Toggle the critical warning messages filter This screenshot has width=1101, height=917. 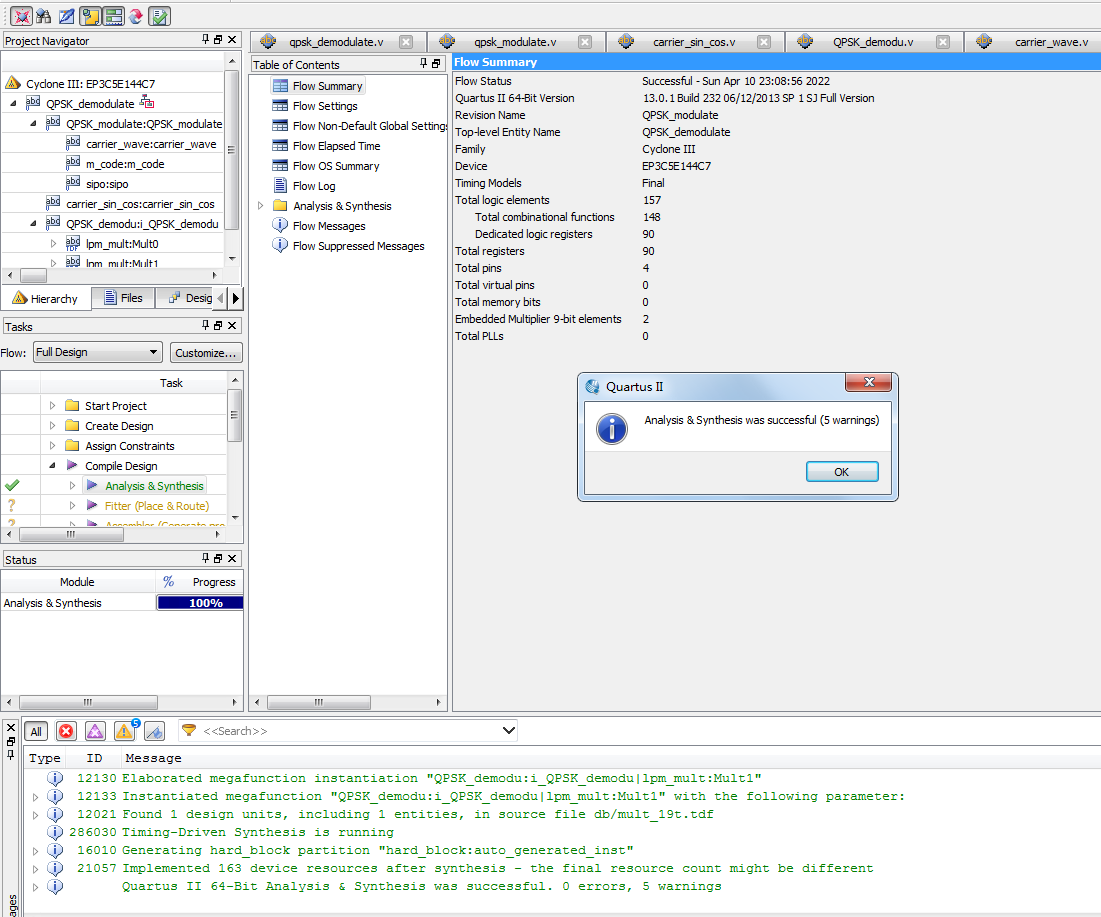pyautogui.click(x=95, y=731)
